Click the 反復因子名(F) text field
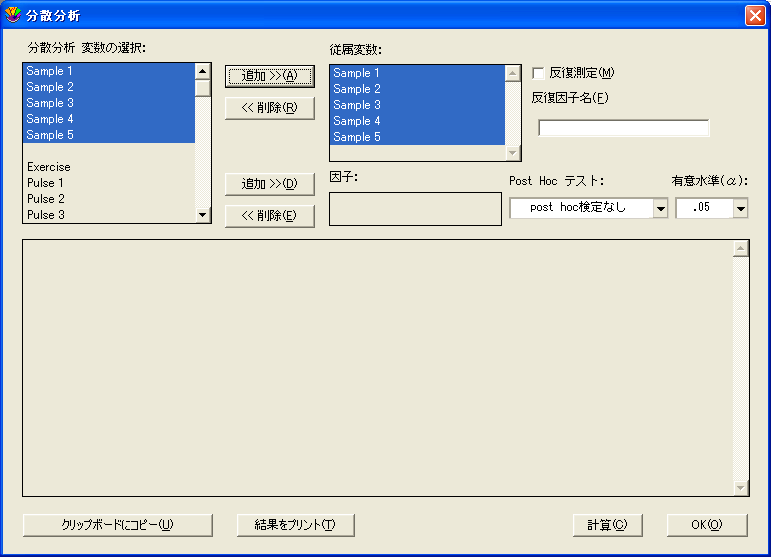The width and height of the screenshot is (771, 557). tap(623, 128)
